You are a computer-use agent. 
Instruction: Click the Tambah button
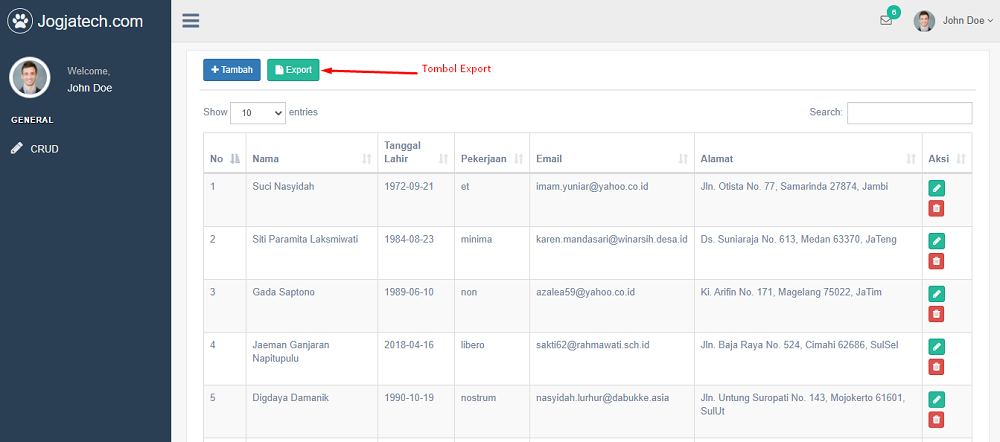[x=232, y=70]
